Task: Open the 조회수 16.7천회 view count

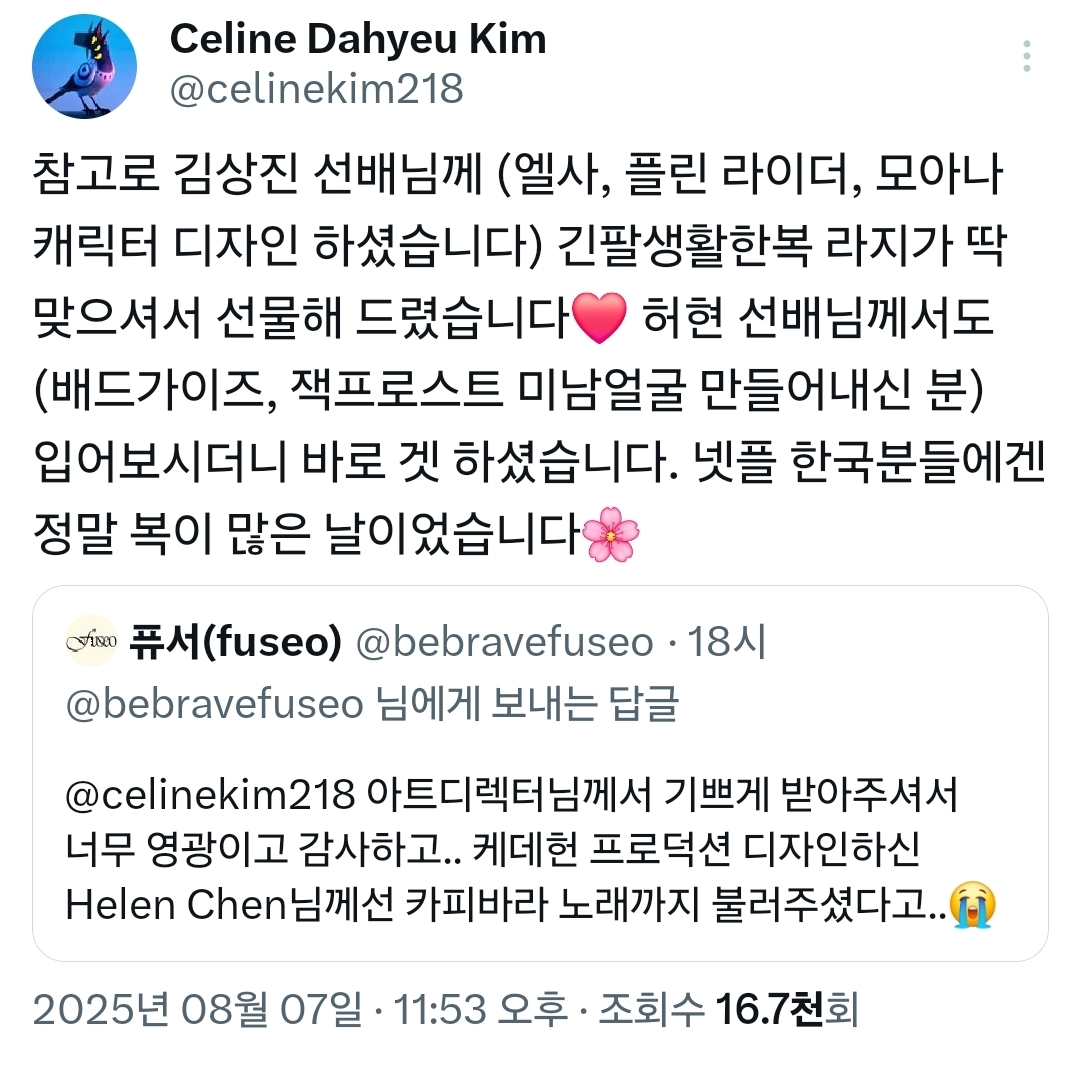Action: (x=728, y=1010)
